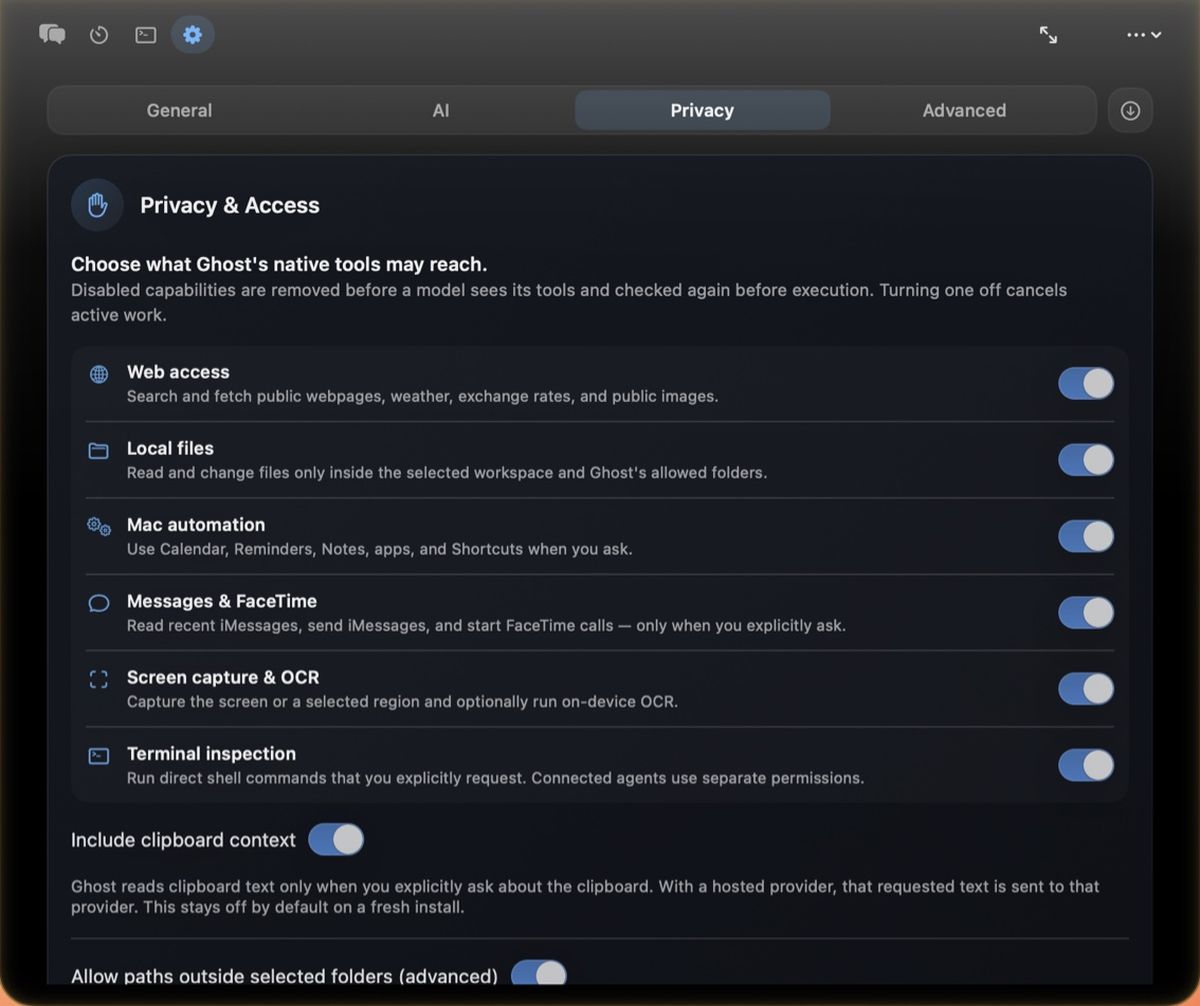Click the "Use Calendar, Reminders, Notes" description

coord(379,549)
